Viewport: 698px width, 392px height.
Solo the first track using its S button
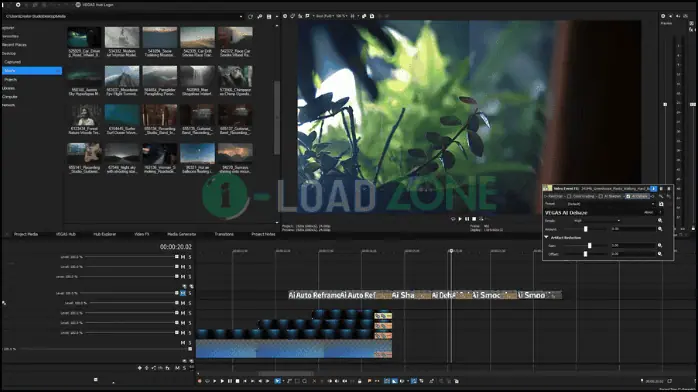pyautogui.click(x=190, y=257)
